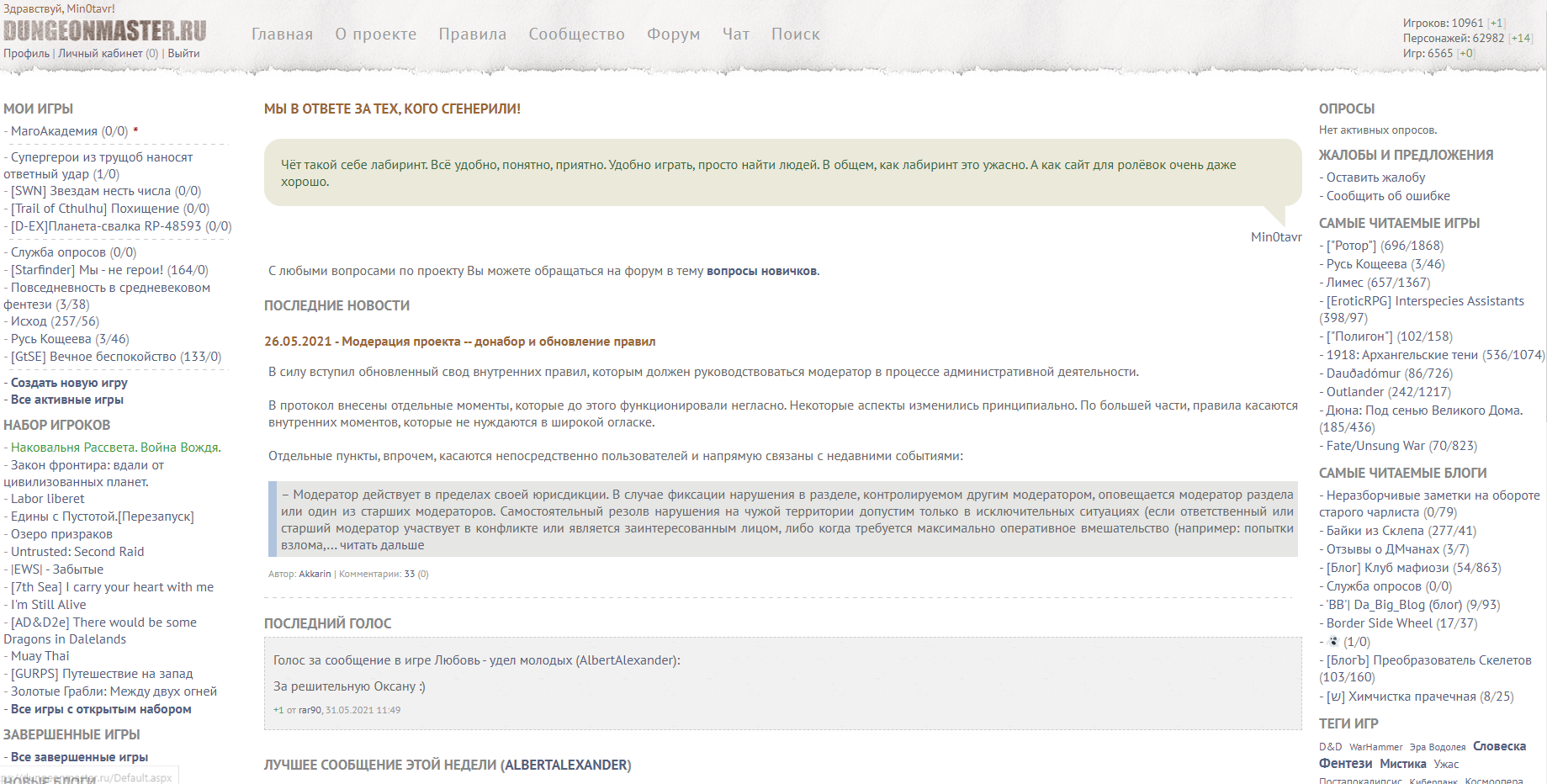Open Fate/Unsung War game
1547x784 pixels.
[1401, 446]
